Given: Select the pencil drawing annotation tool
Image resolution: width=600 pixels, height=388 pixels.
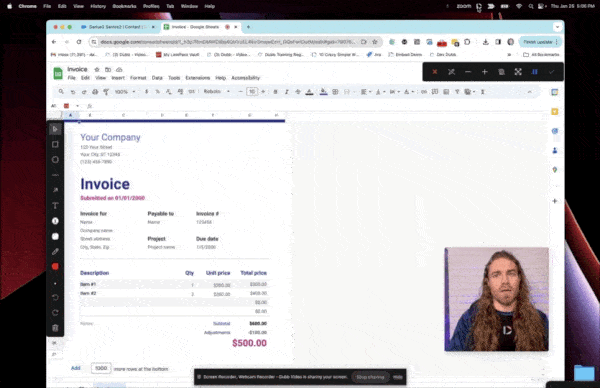Looking at the screenshot, I should click(x=55, y=251).
